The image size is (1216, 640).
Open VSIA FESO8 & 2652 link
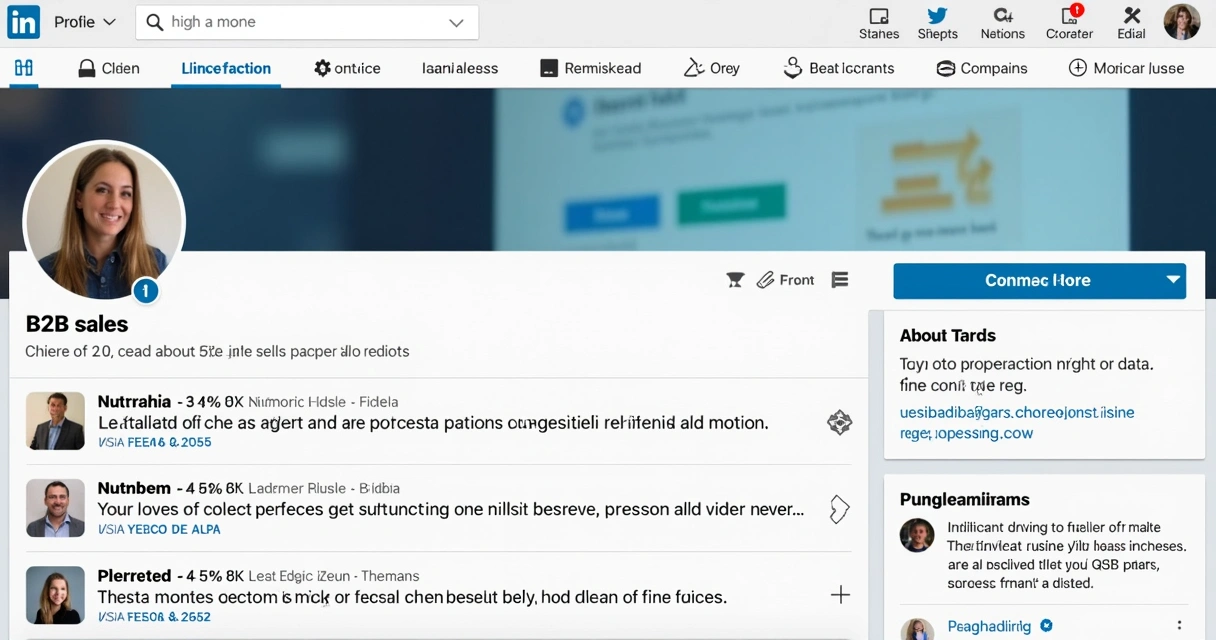[154, 617]
